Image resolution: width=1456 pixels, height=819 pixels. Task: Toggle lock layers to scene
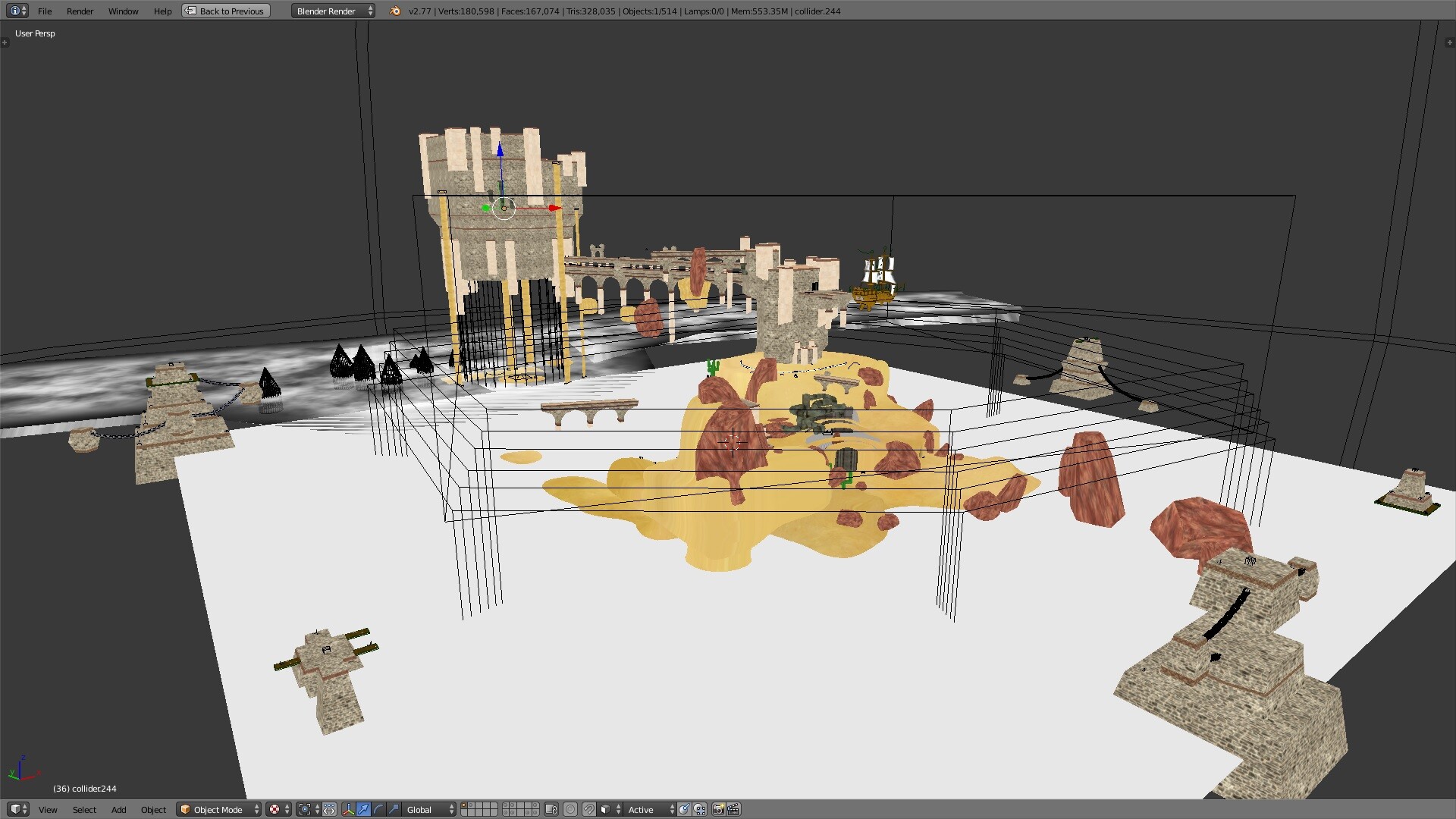(x=550, y=809)
